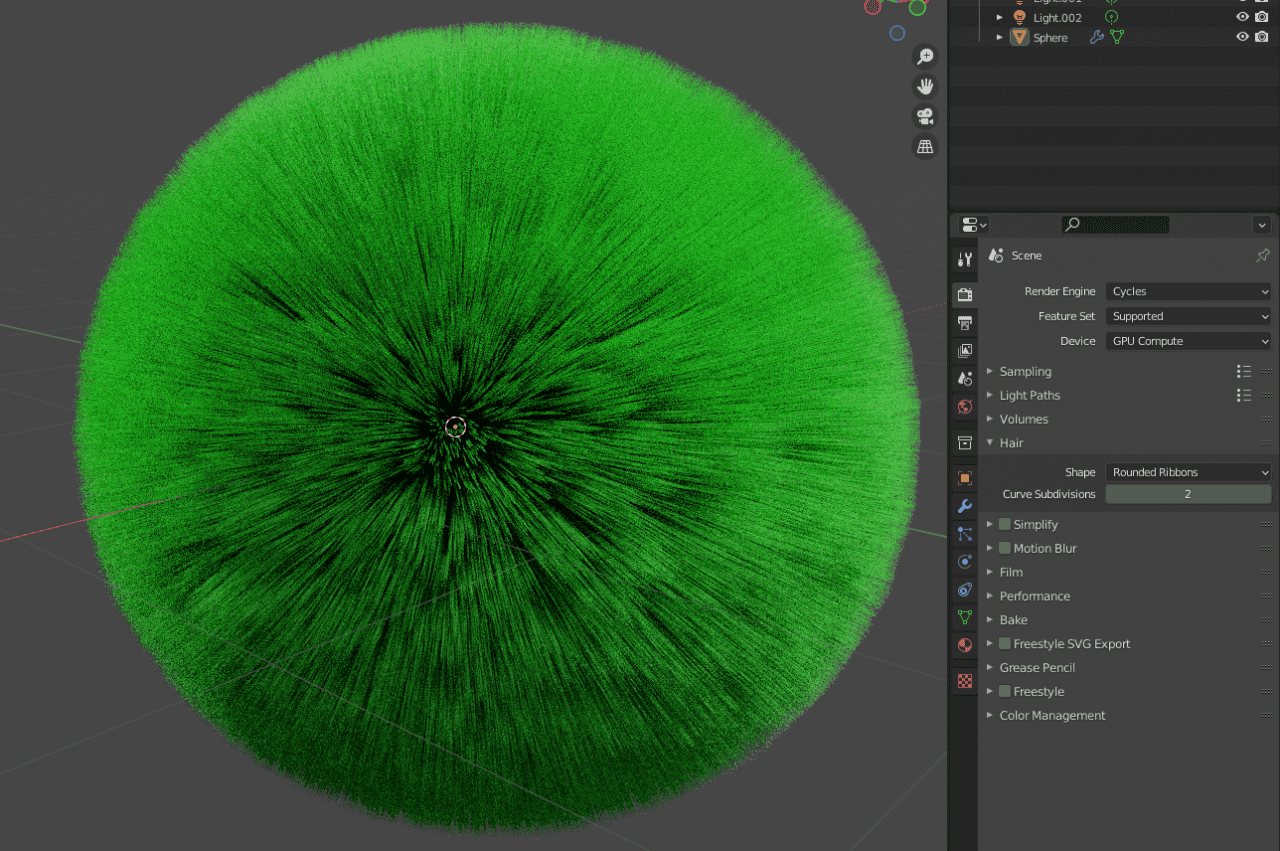Expand the Sampling panel
The image size is (1280, 851).
pos(1025,371)
